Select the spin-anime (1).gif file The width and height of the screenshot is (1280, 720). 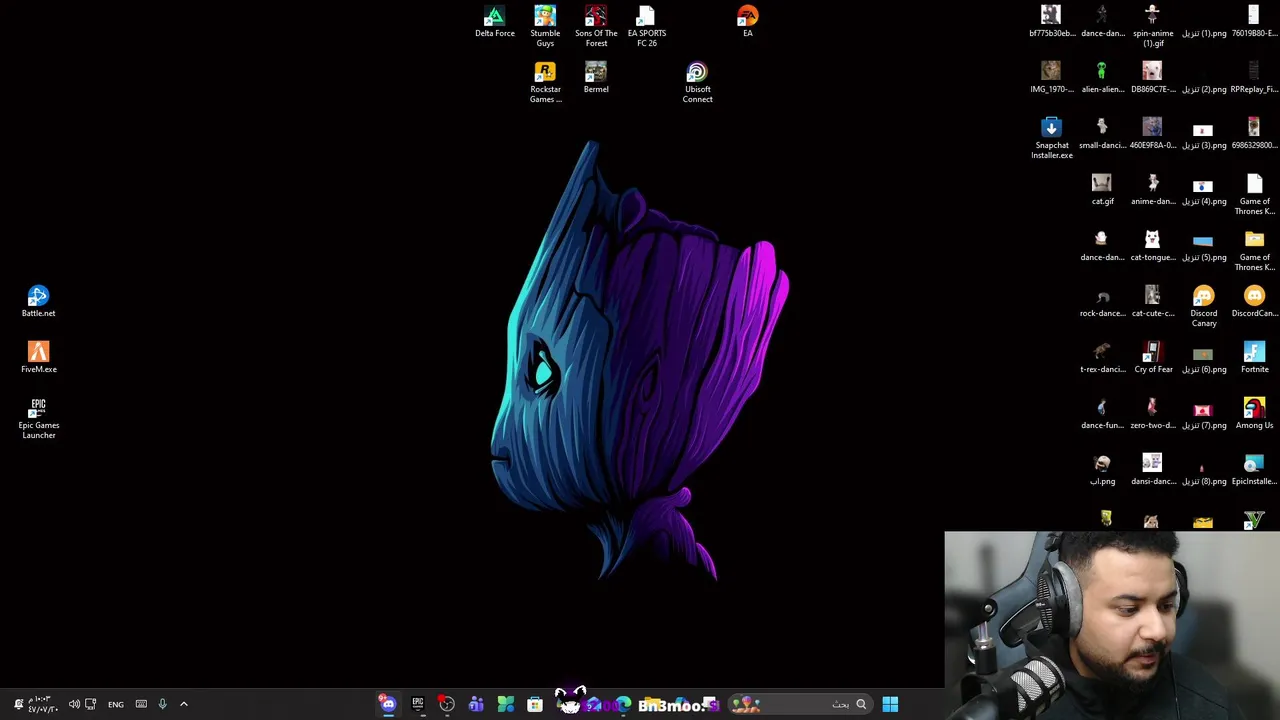pos(1153,27)
